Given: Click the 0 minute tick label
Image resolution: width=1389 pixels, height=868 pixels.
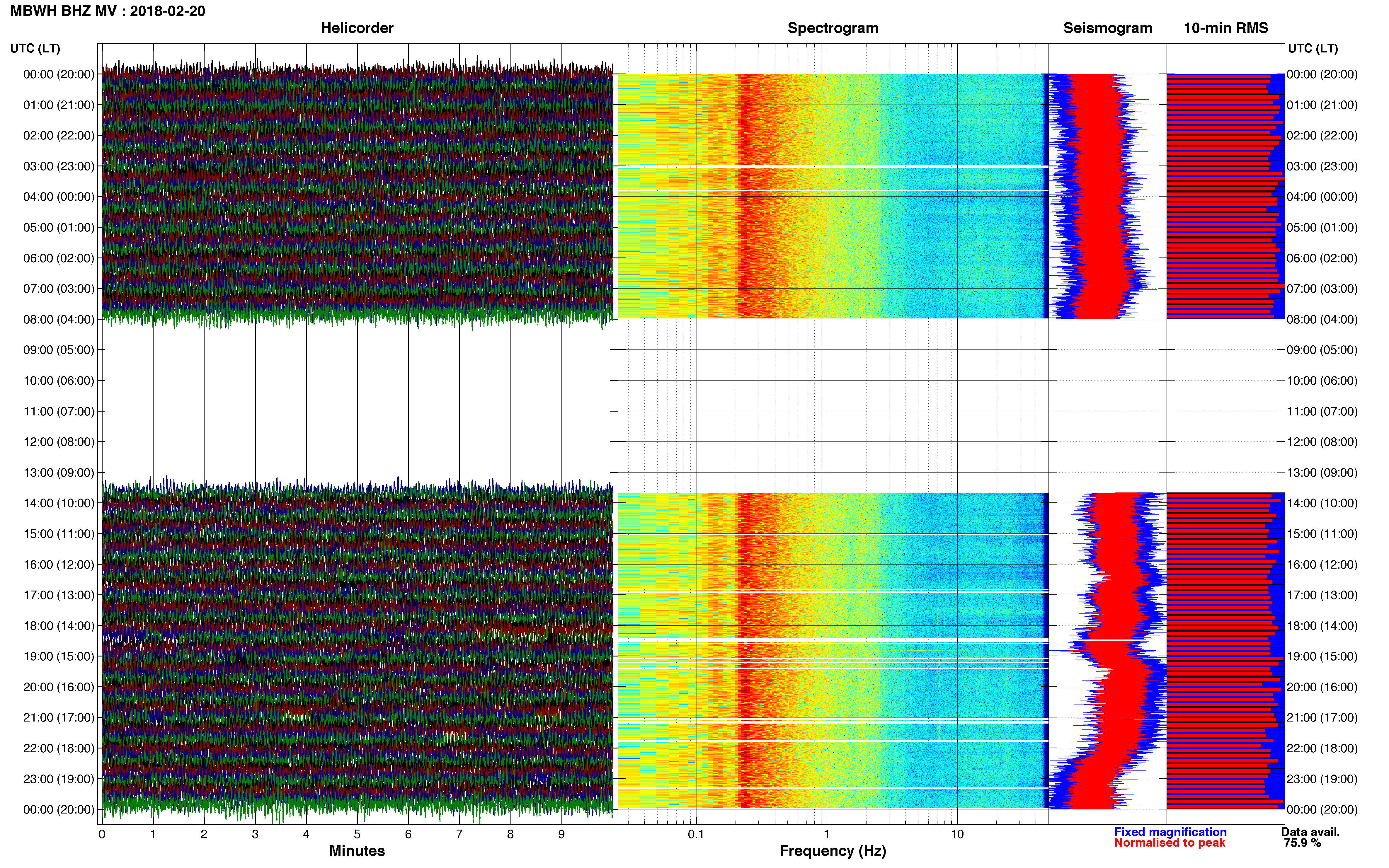Looking at the screenshot, I should point(102,834).
